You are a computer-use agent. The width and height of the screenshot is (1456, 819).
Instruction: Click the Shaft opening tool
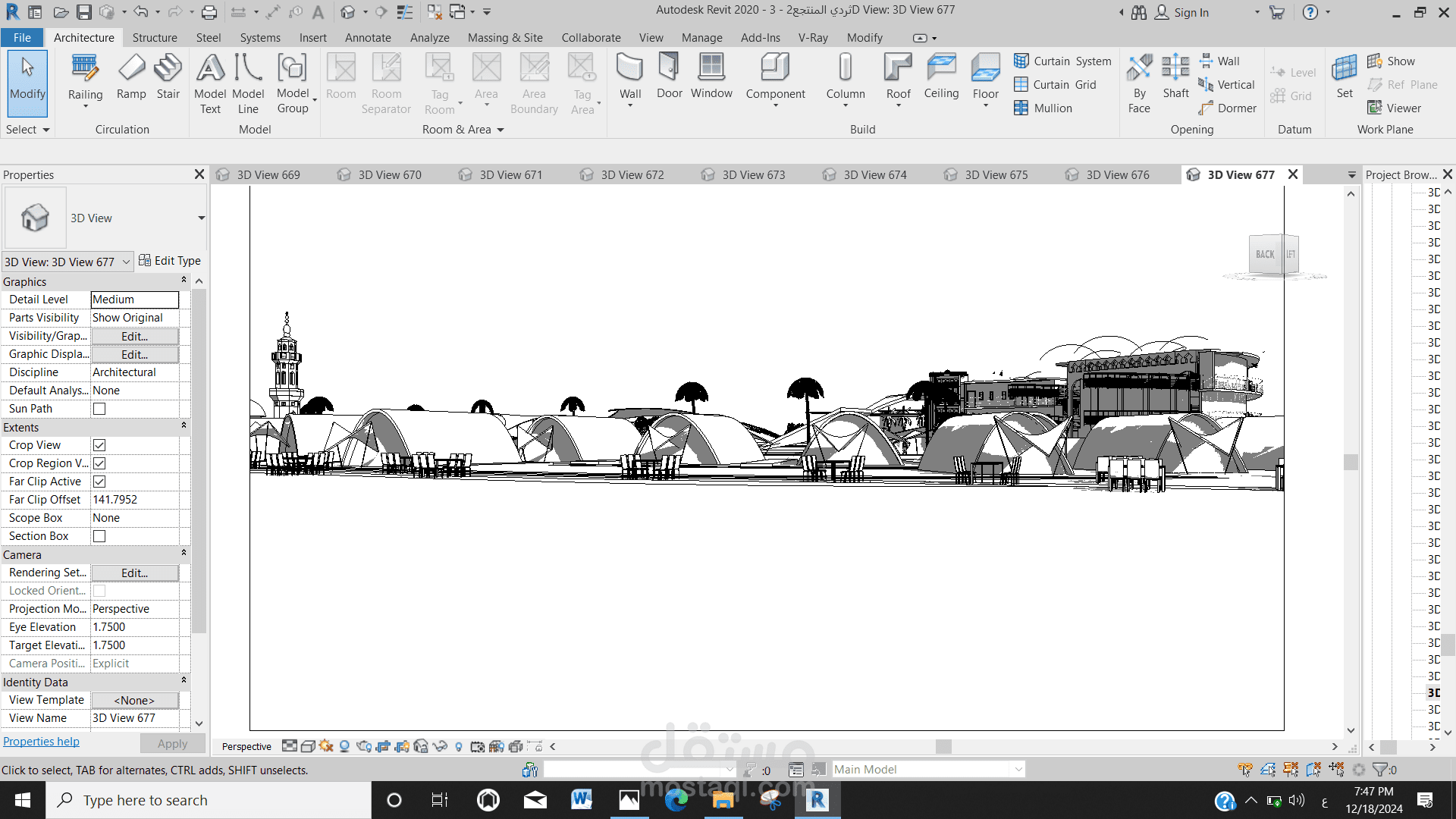pos(1175,76)
